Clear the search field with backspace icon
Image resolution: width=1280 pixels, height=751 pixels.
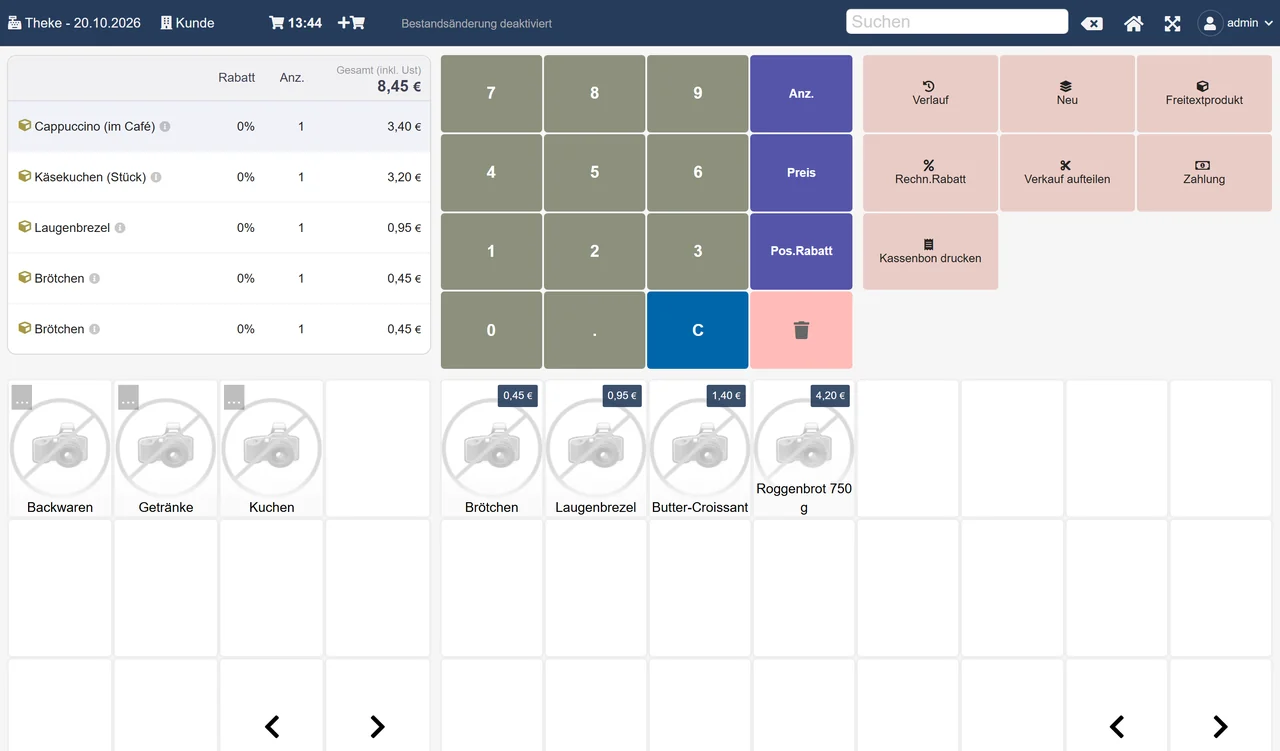pos(1092,23)
